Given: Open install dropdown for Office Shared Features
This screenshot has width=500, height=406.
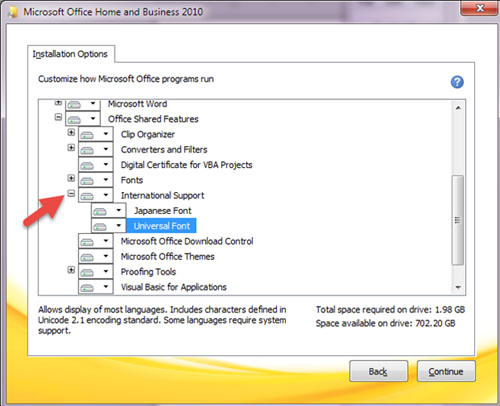Looking at the screenshot, I should tap(83, 119).
